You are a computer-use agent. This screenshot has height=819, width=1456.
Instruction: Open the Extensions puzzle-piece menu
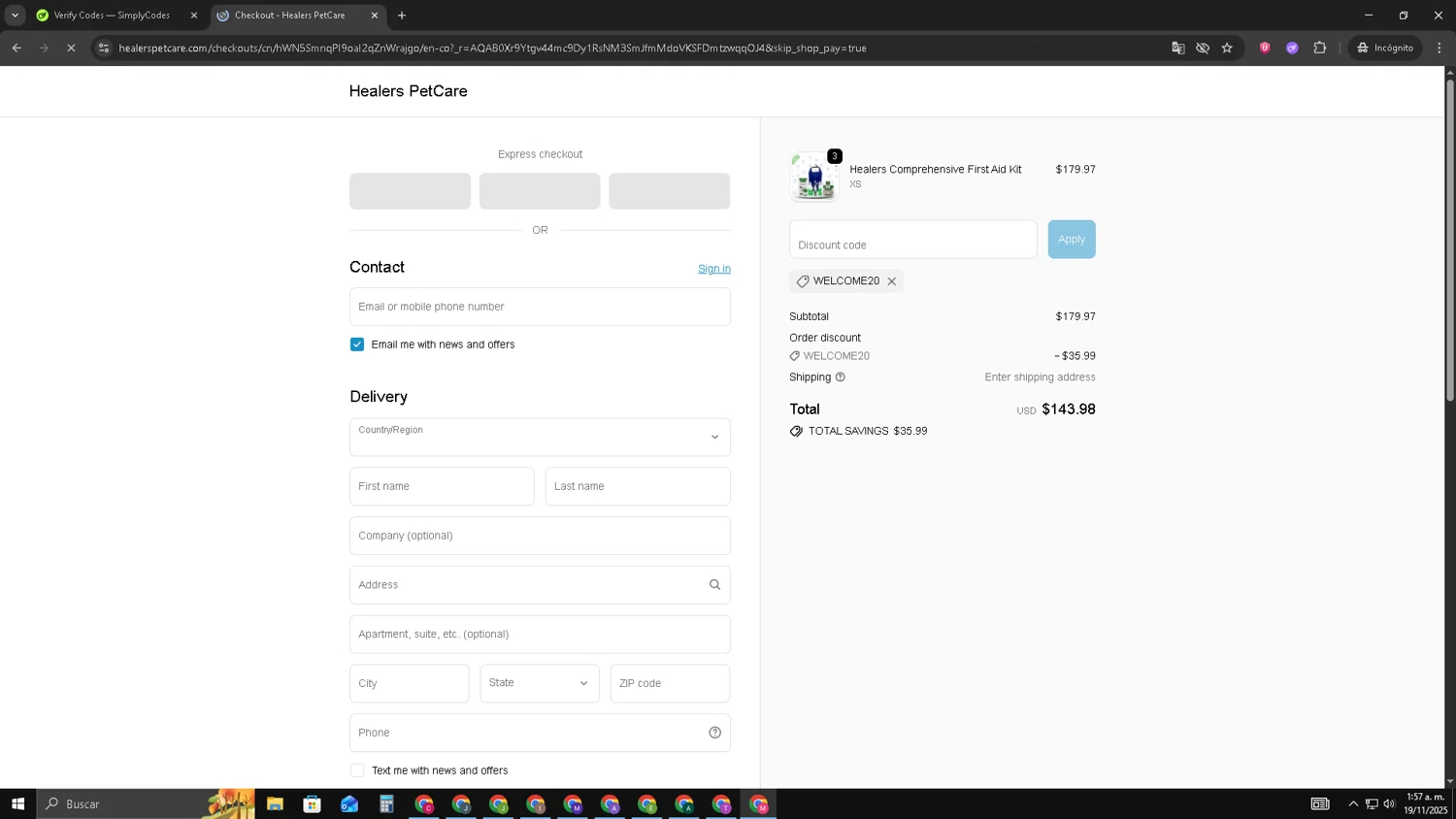coord(1319,48)
